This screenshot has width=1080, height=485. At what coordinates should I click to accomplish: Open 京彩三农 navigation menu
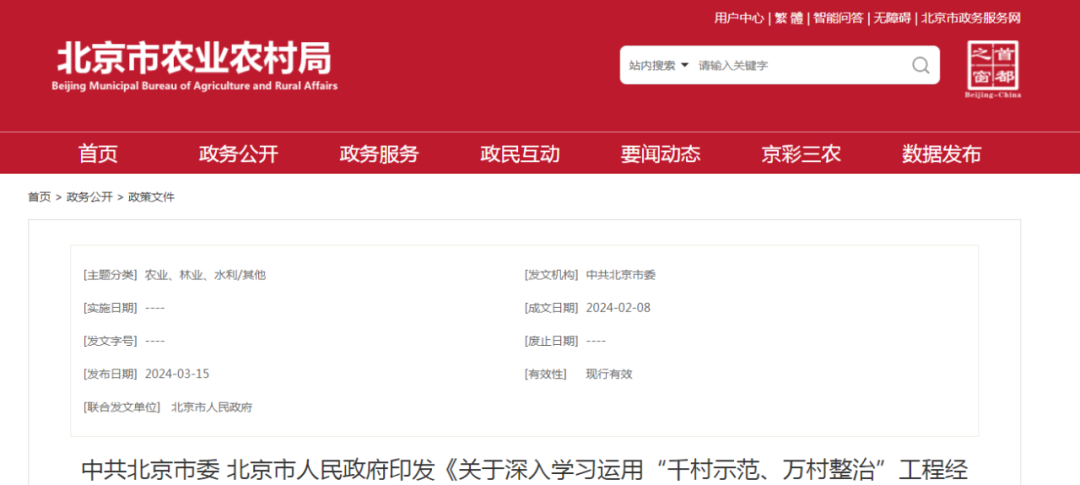coord(801,154)
